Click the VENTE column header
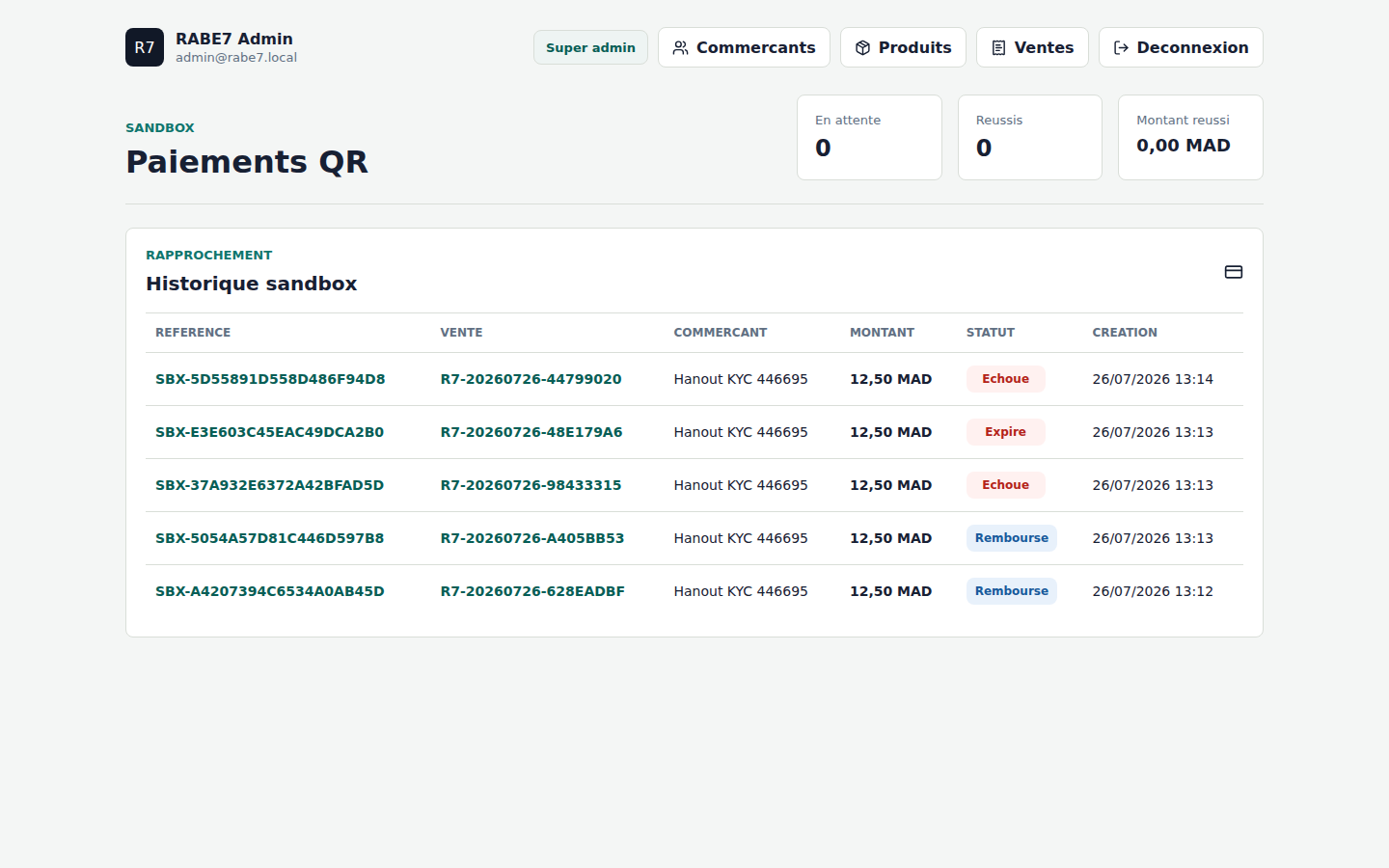The height and width of the screenshot is (868, 1389). pyautogui.click(x=461, y=333)
